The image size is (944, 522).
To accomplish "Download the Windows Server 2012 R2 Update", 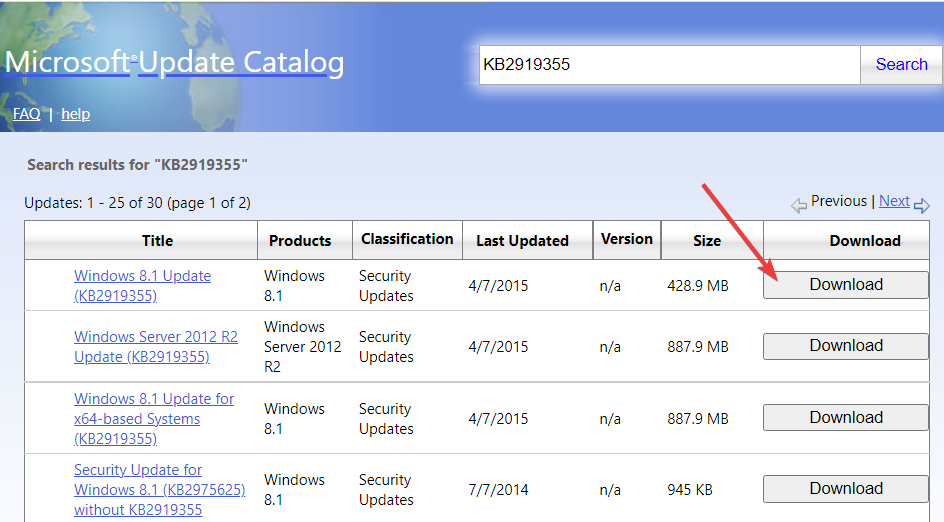I will pos(846,346).
